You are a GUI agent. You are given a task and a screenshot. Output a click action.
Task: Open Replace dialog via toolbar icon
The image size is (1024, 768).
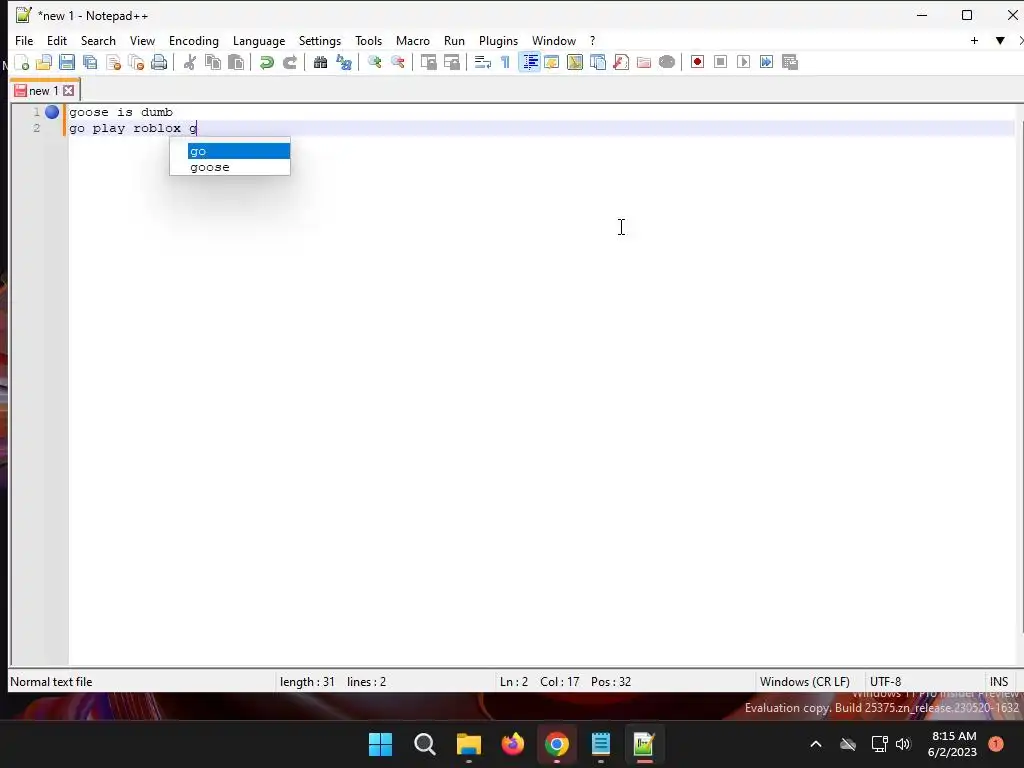pyautogui.click(x=344, y=62)
